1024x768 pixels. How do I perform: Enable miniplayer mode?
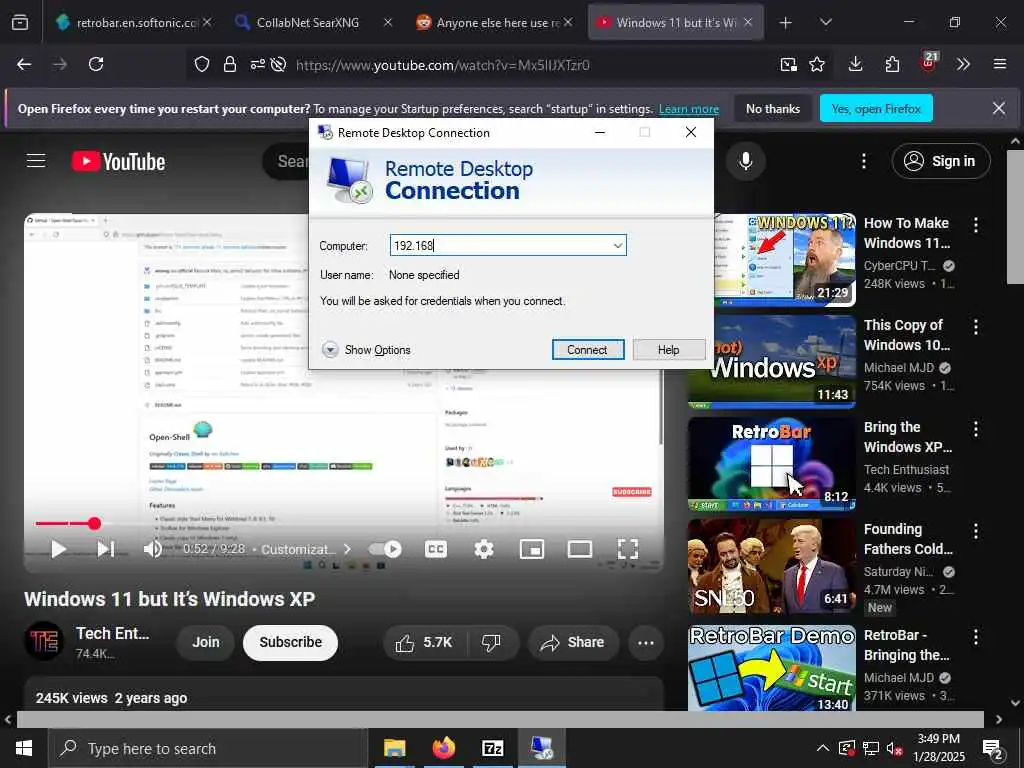[532, 549]
